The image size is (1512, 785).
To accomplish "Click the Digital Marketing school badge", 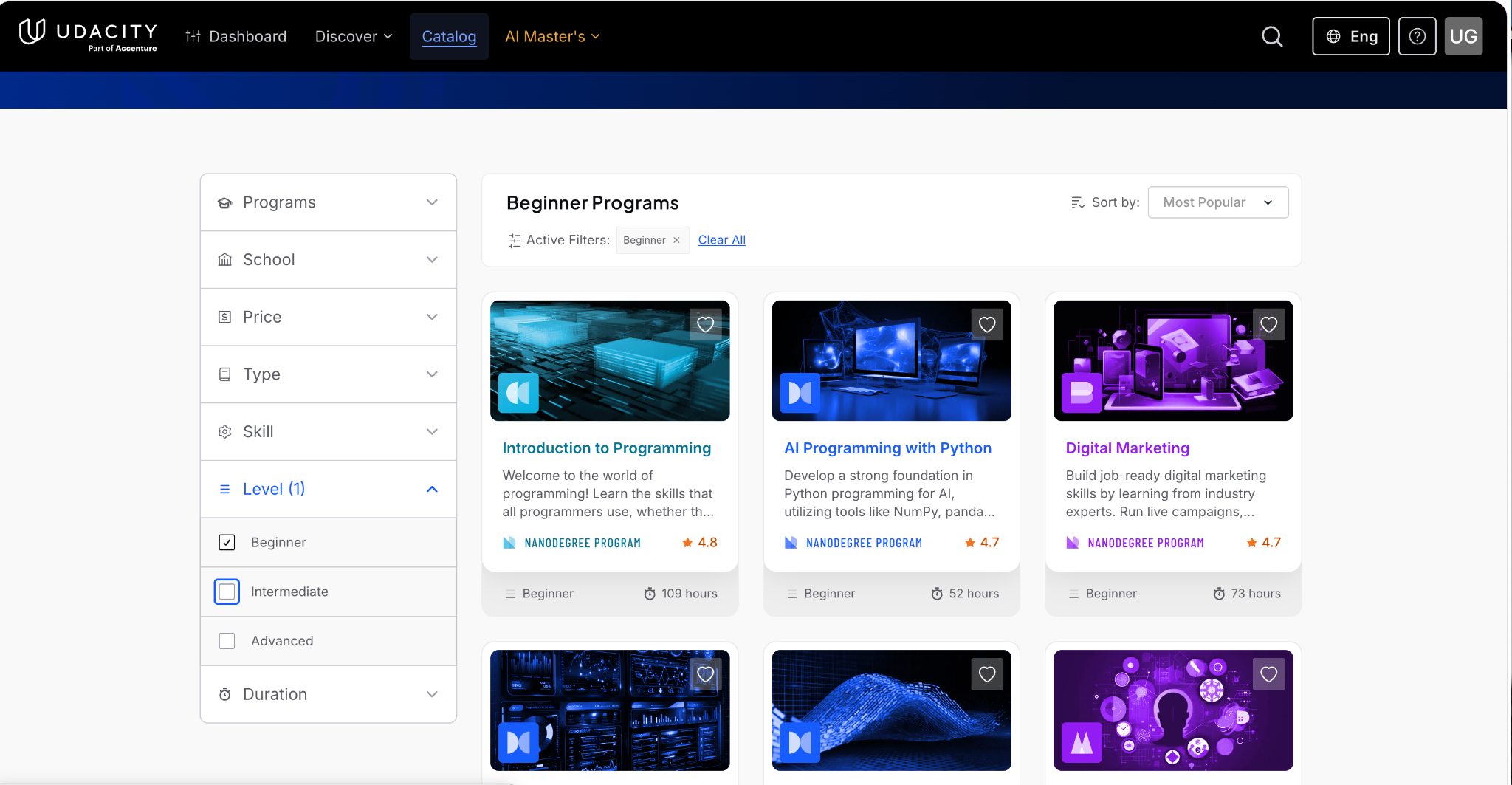I will (x=1082, y=392).
